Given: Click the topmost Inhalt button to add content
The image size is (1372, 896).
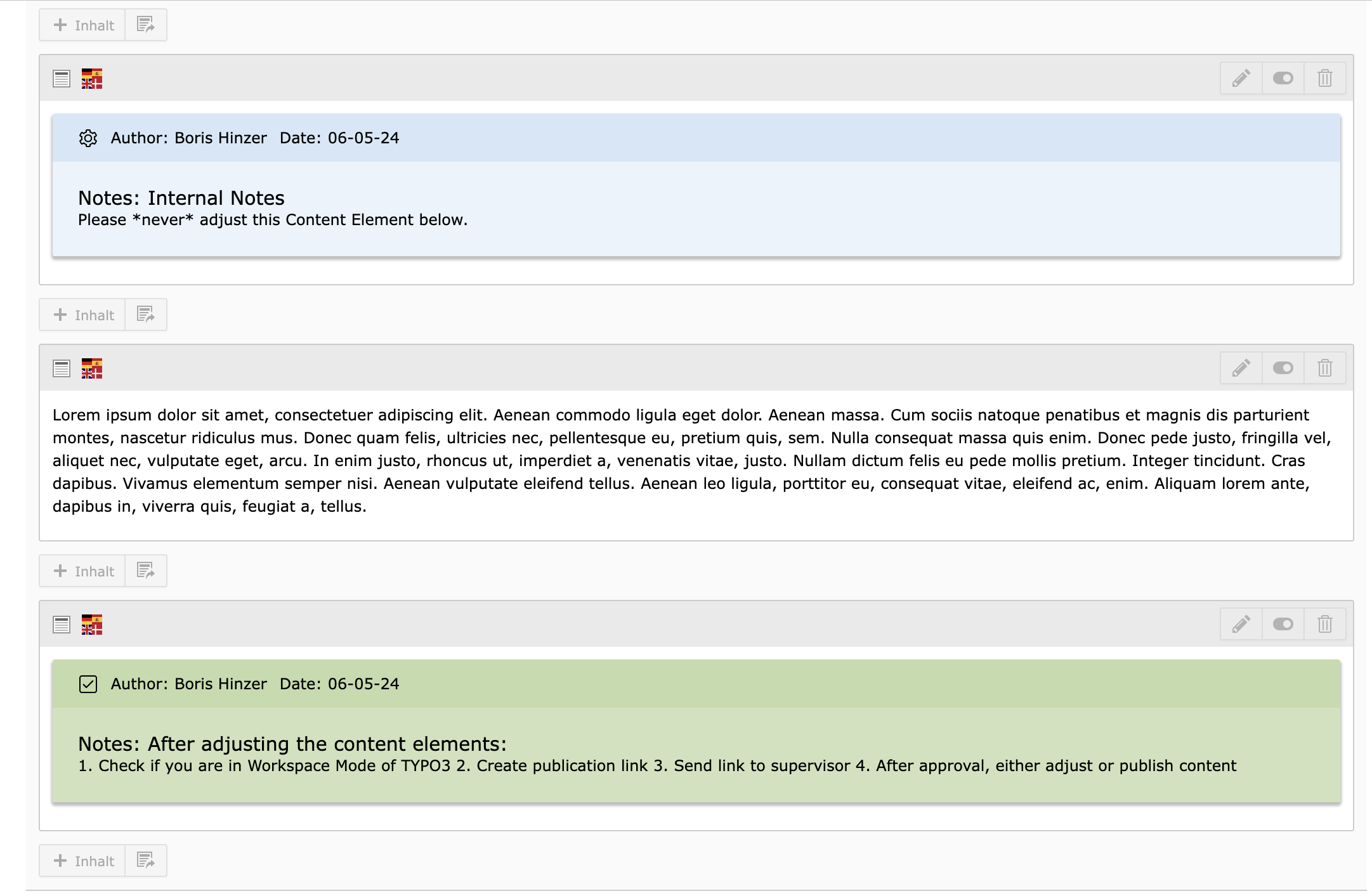Looking at the screenshot, I should coord(81,24).
